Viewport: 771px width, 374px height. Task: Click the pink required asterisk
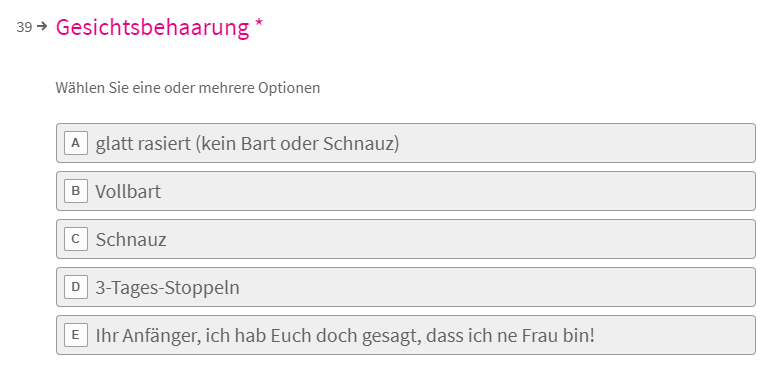(x=259, y=25)
